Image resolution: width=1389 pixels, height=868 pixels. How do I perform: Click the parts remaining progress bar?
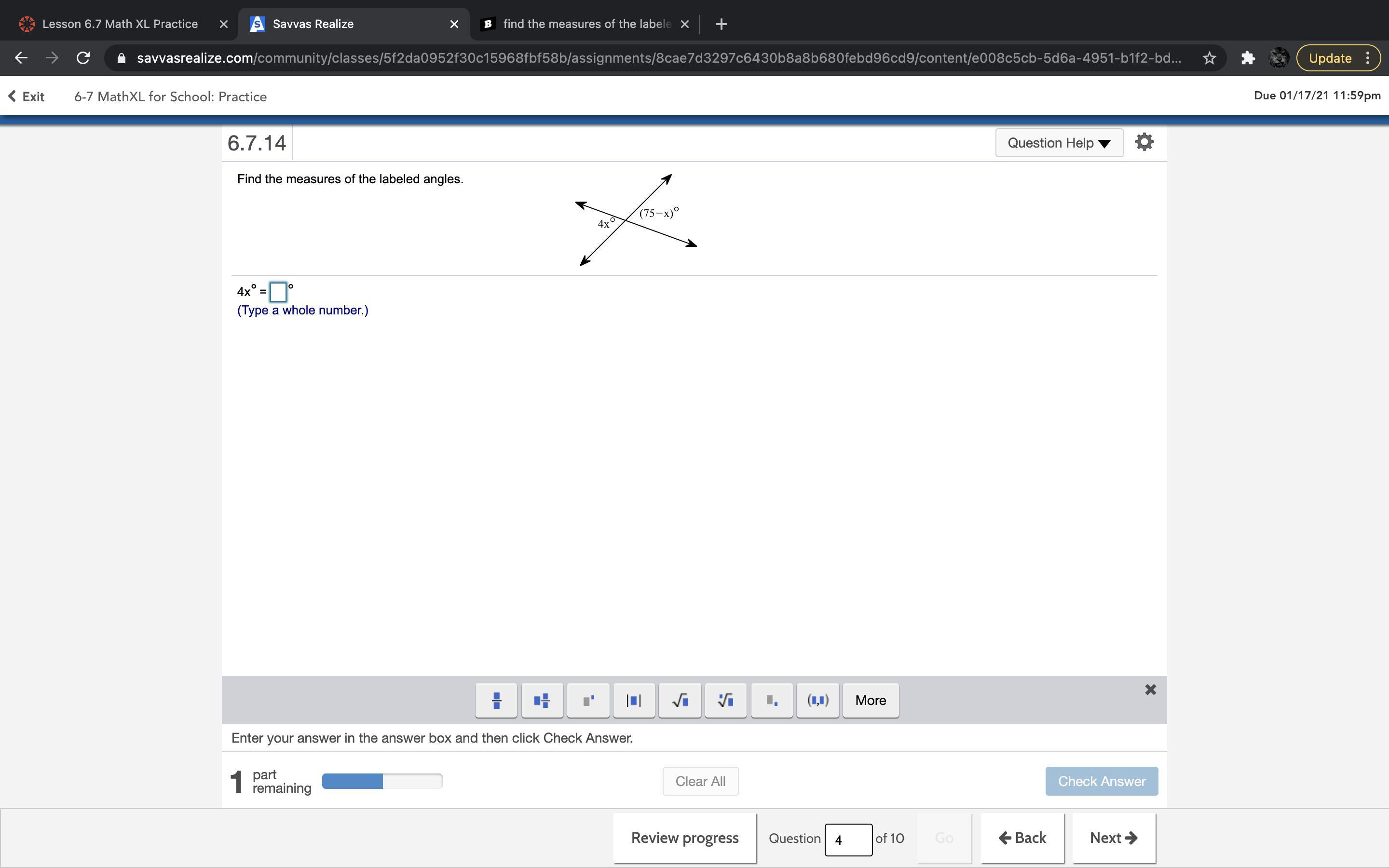[381, 781]
